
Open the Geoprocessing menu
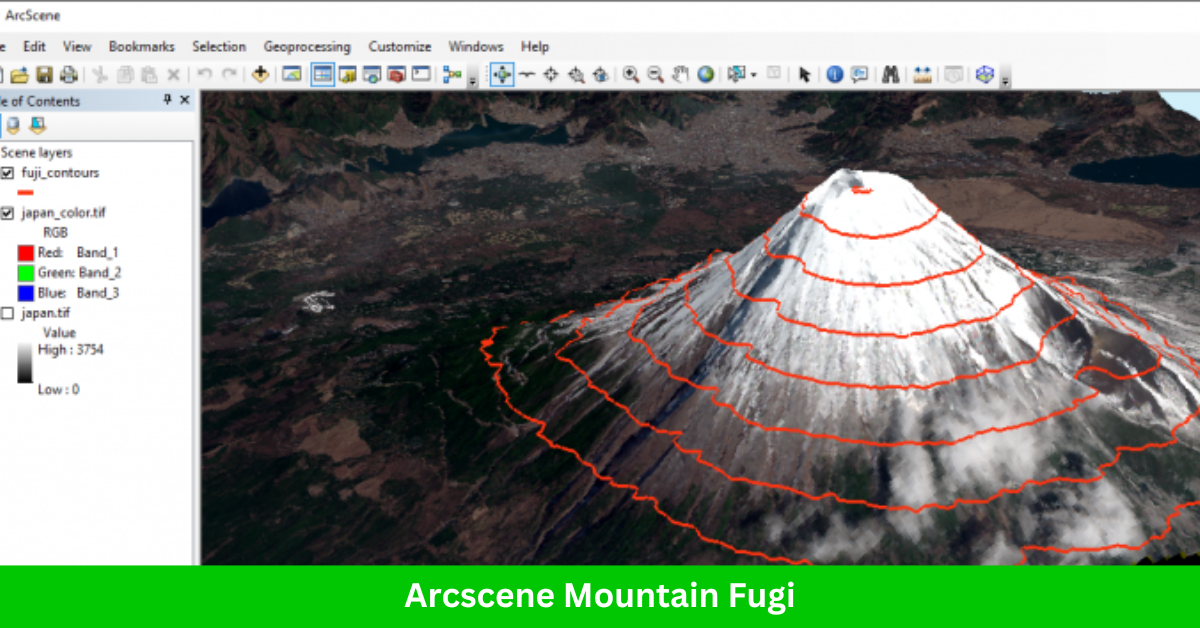pos(307,46)
